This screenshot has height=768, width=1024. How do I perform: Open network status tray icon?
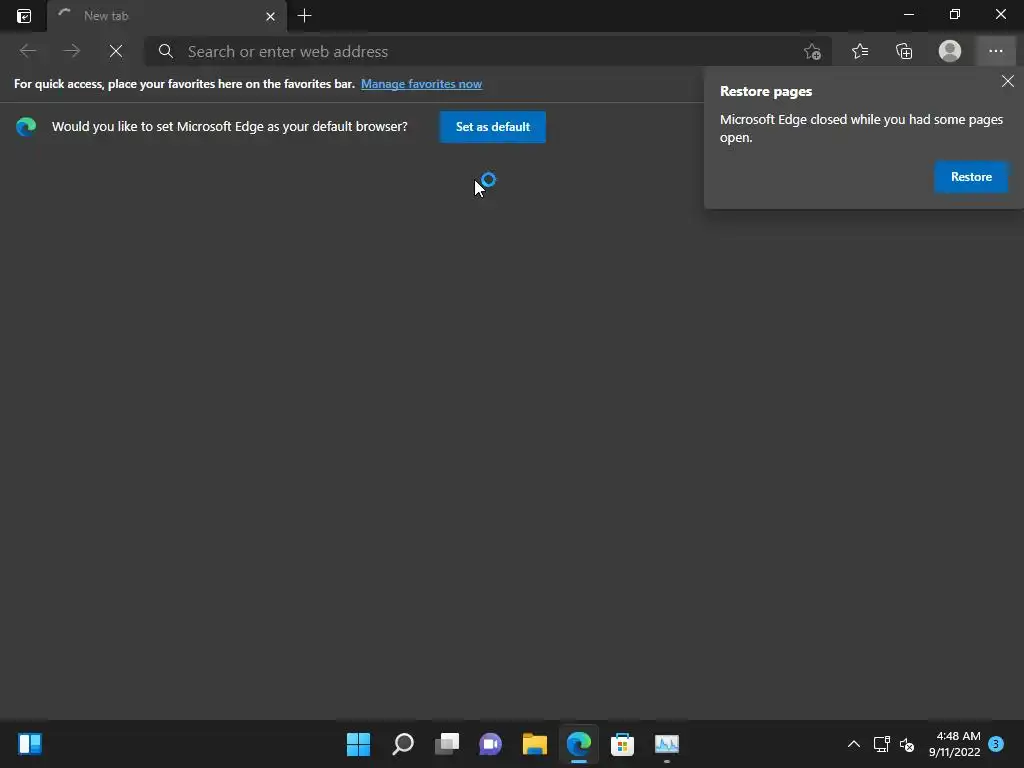tap(882, 744)
